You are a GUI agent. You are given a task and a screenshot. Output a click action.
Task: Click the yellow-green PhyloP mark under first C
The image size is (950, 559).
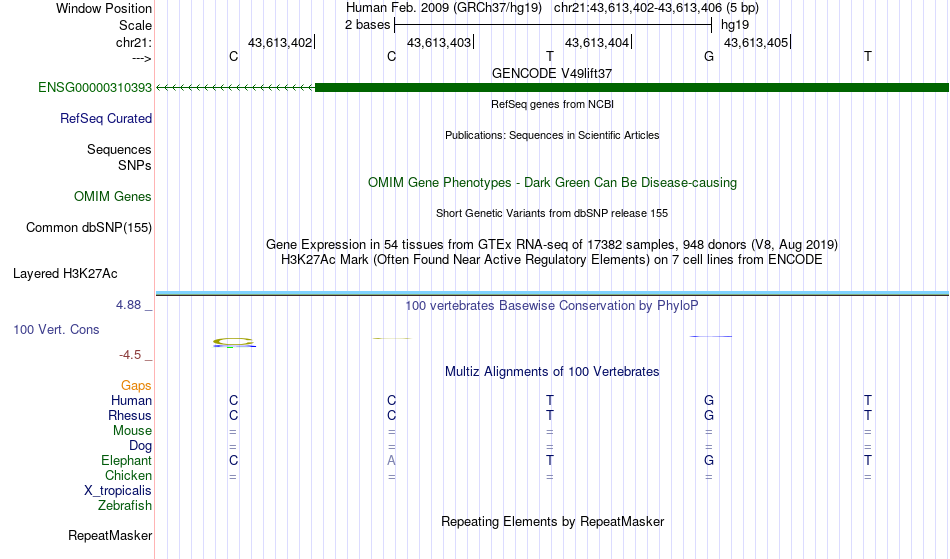234,343
